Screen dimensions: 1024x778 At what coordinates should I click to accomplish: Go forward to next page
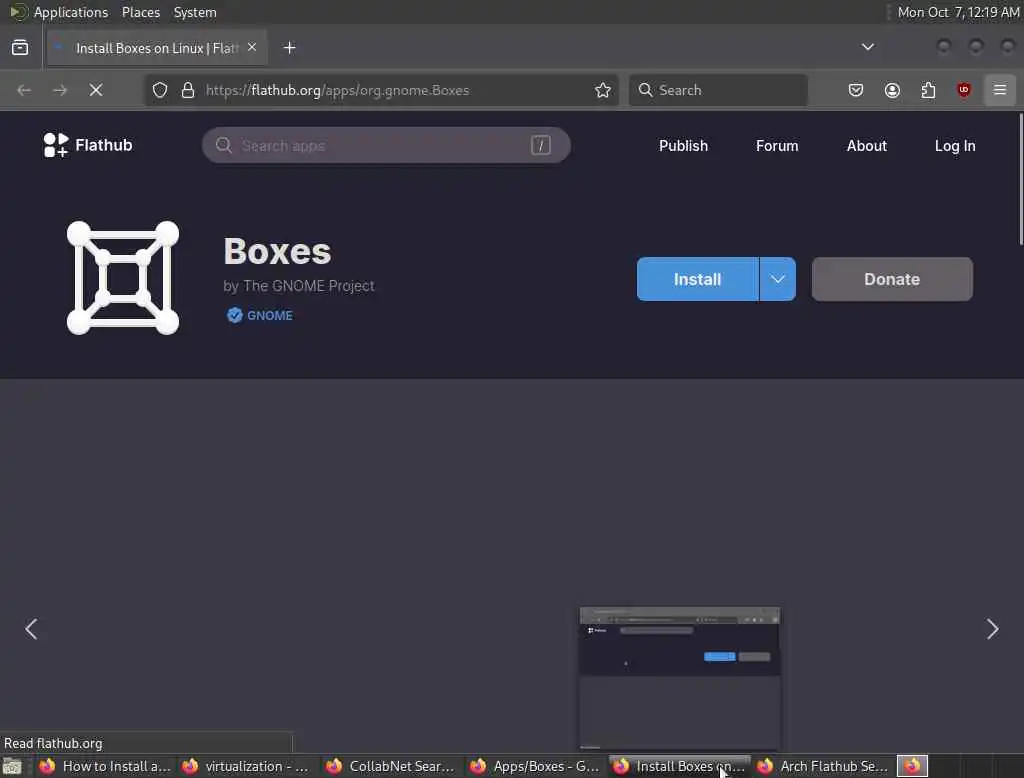pos(60,90)
